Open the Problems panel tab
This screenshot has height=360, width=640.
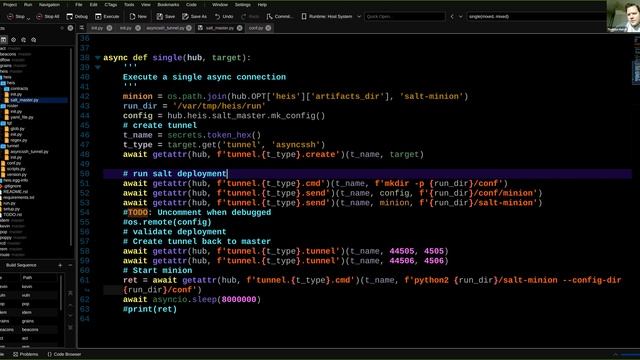click(x=26, y=354)
